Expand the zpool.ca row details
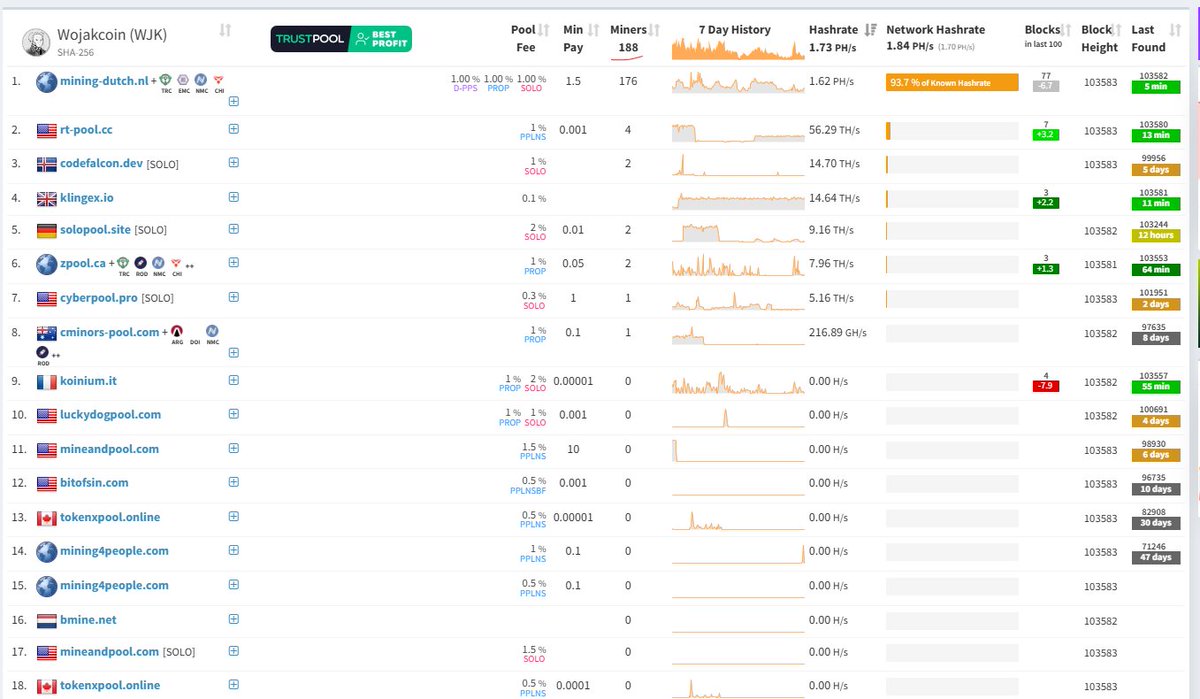This screenshot has height=699, width=1200. click(x=233, y=263)
